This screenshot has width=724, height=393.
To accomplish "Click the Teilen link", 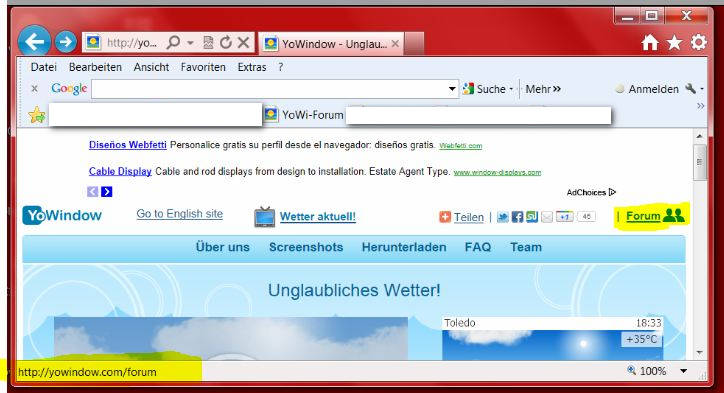I will (x=469, y=217).
